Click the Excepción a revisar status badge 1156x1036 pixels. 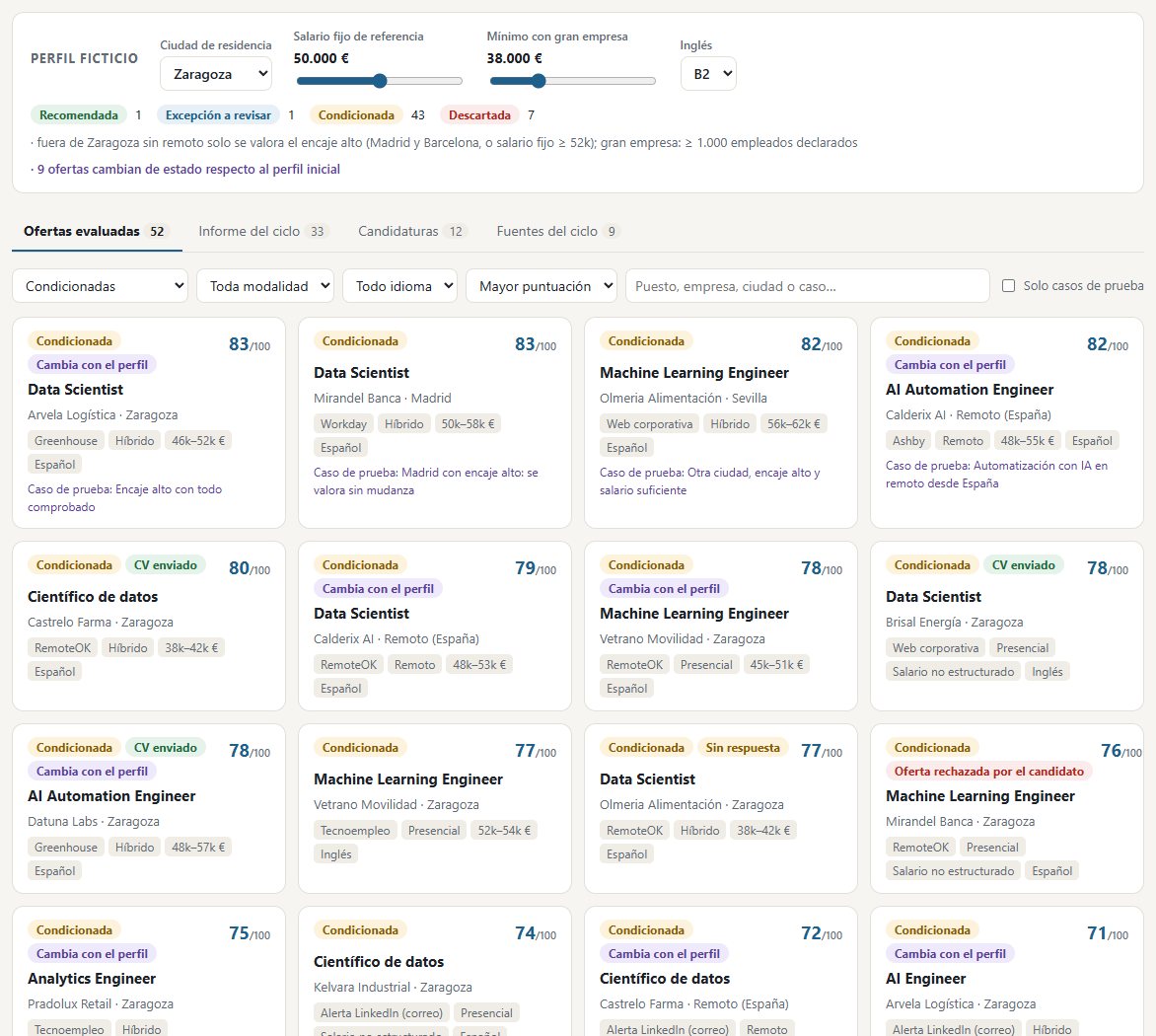[218, 115]
